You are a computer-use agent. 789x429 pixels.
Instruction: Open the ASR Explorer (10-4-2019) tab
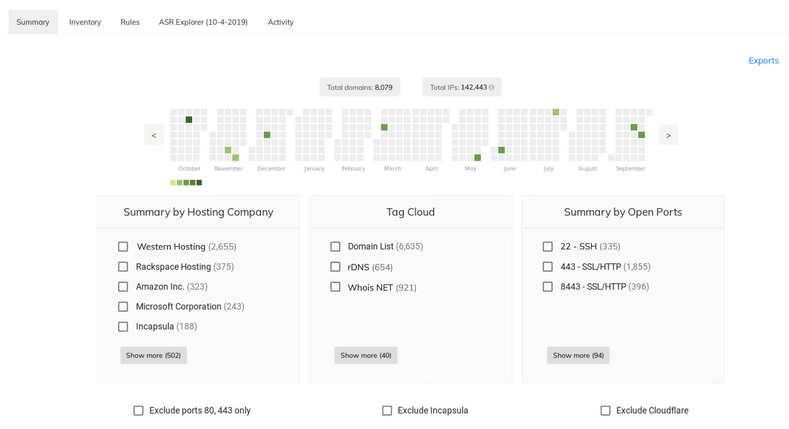coord(203,22)
